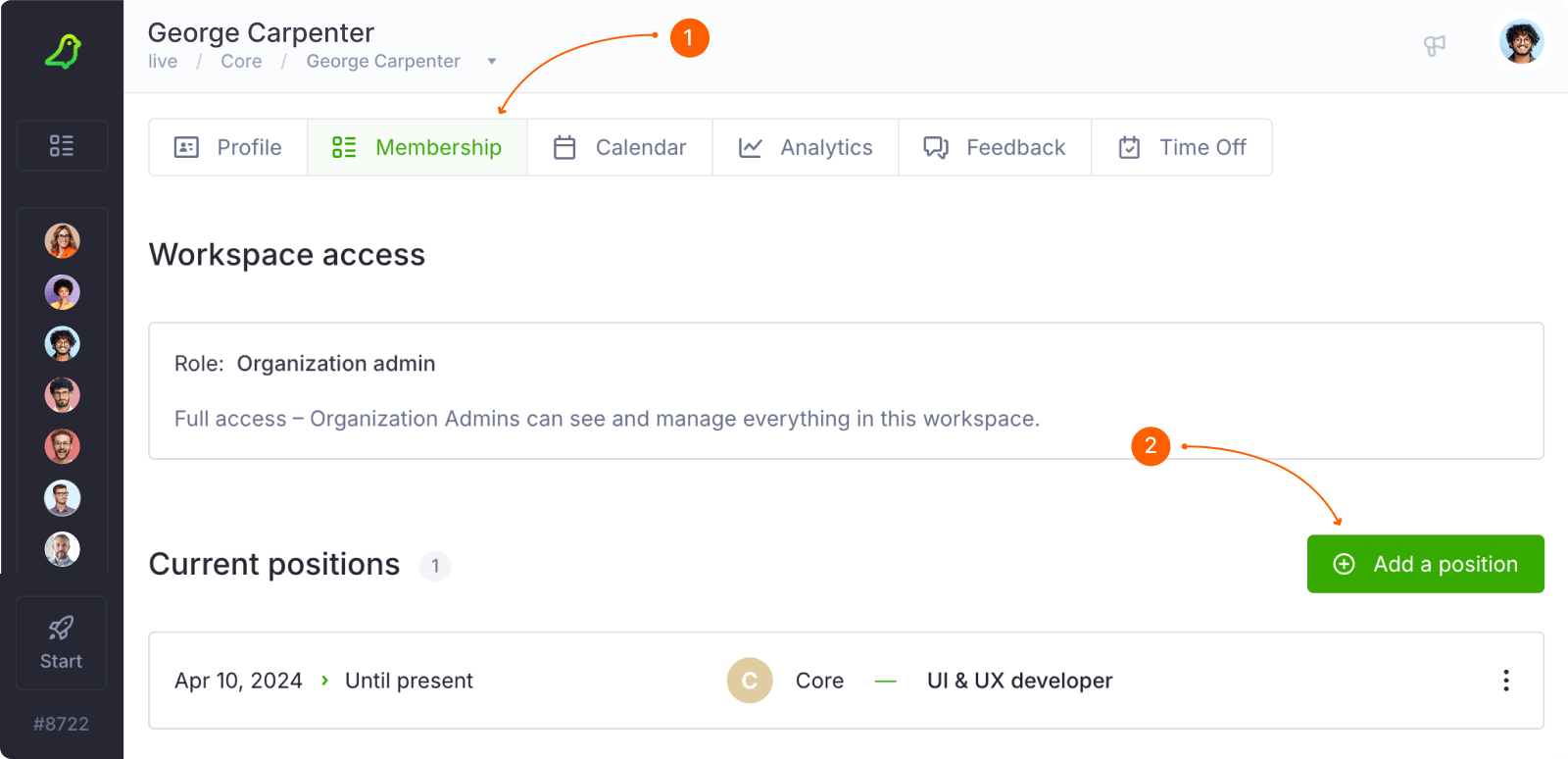Go to the Analytics tab
Image resolution: width=1568 pixels, height=759 pixels.
pos(805,147)
